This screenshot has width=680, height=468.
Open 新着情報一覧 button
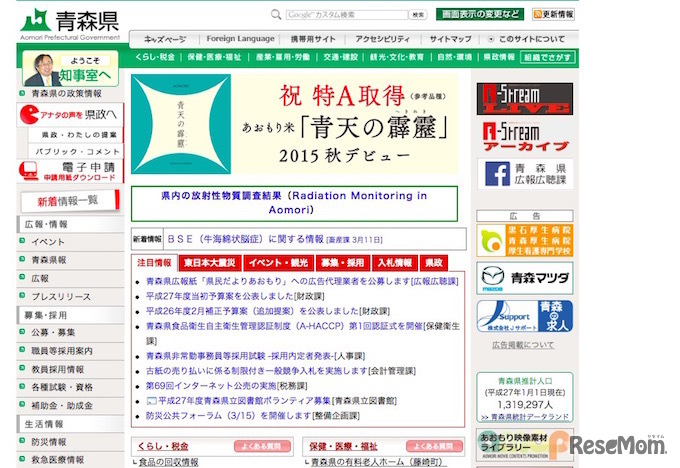[x=69, y=201]
